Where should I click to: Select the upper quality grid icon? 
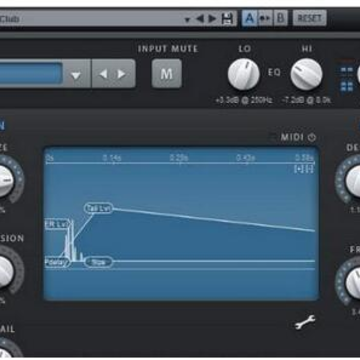click(347, 70)
